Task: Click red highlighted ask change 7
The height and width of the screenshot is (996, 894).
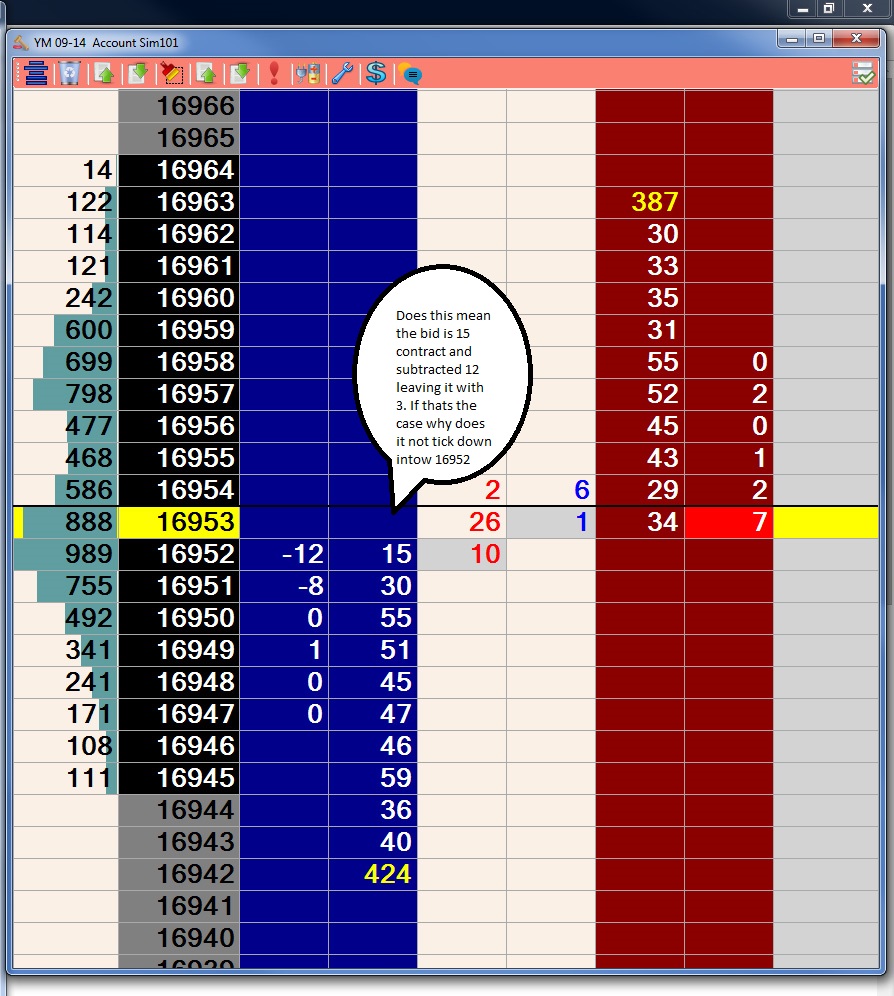Action: (x=729, y=522)
